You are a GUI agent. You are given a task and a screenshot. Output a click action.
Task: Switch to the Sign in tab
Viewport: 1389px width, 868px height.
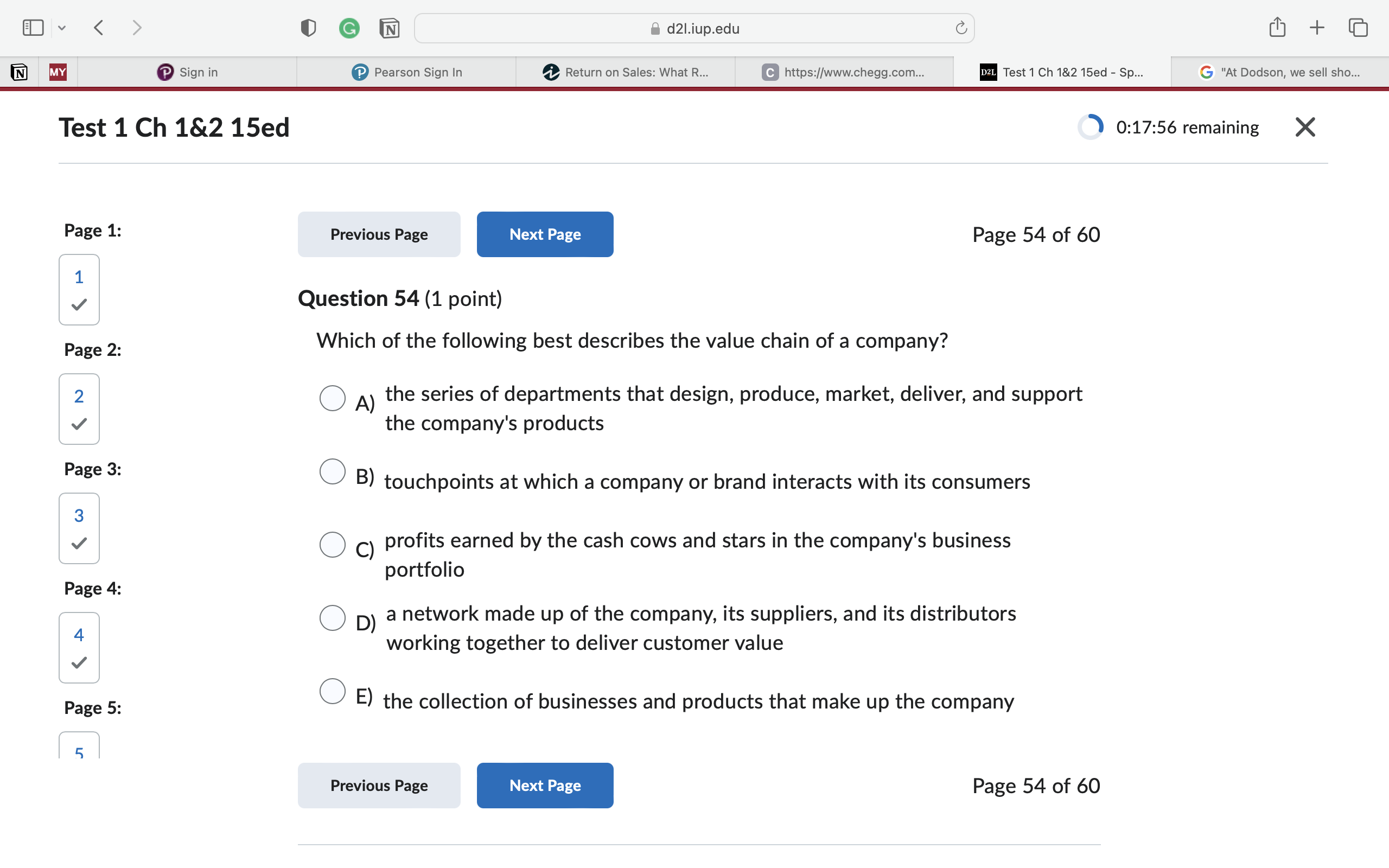click(x=187, y=72)
